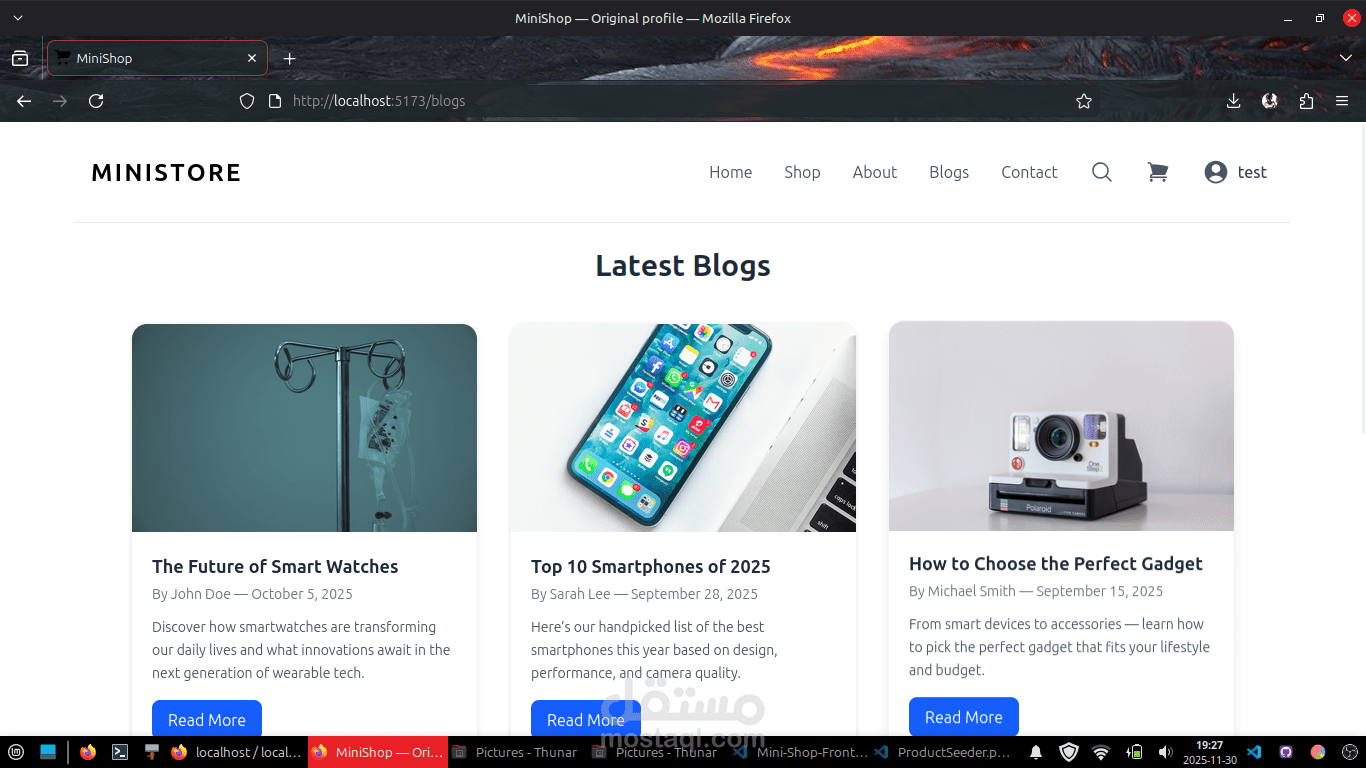Click Read More under Smart Watches post

tap(207, 719)
